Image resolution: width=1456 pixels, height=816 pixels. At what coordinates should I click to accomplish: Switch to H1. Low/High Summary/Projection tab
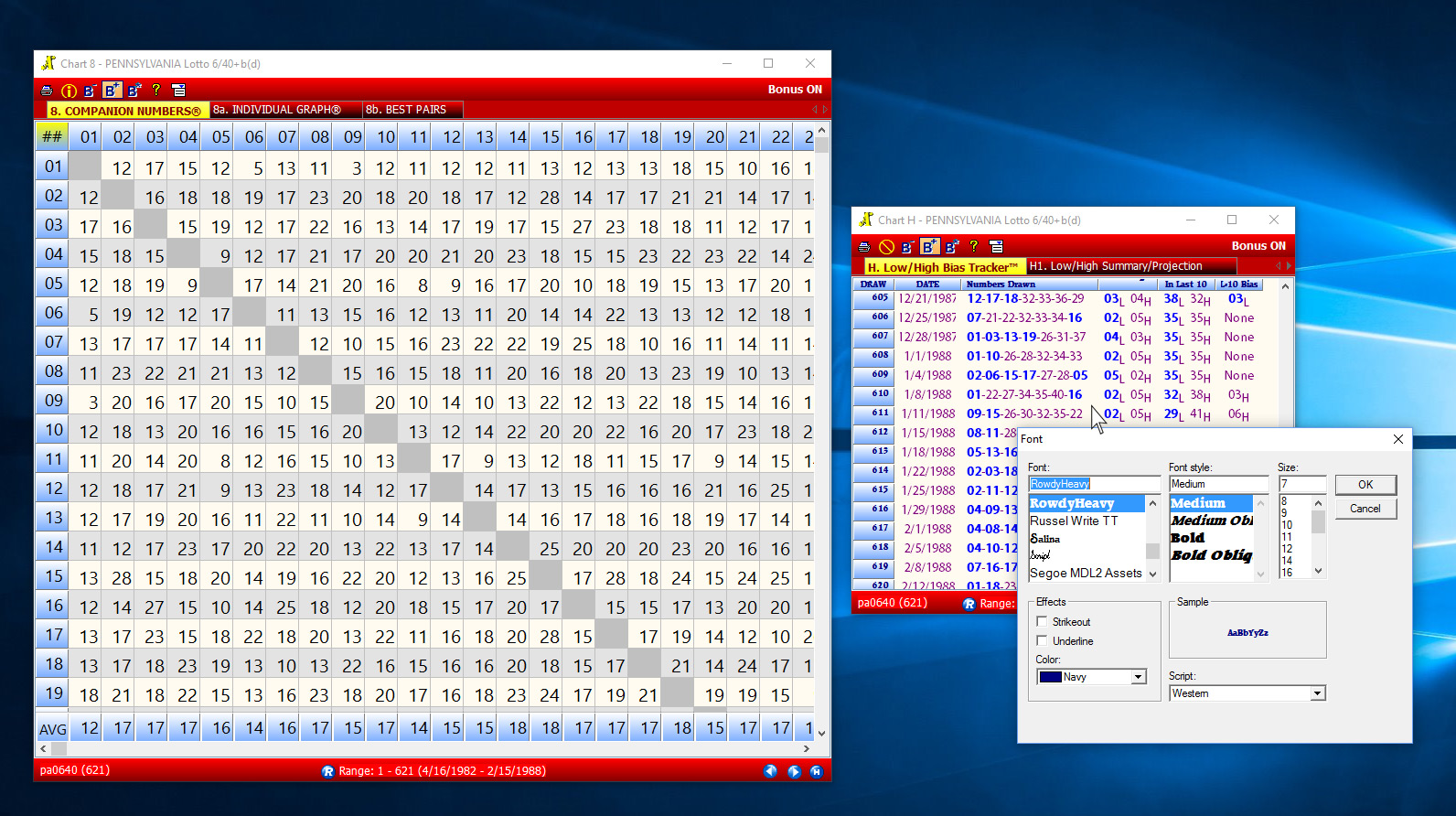click(x=1131, y=266)
